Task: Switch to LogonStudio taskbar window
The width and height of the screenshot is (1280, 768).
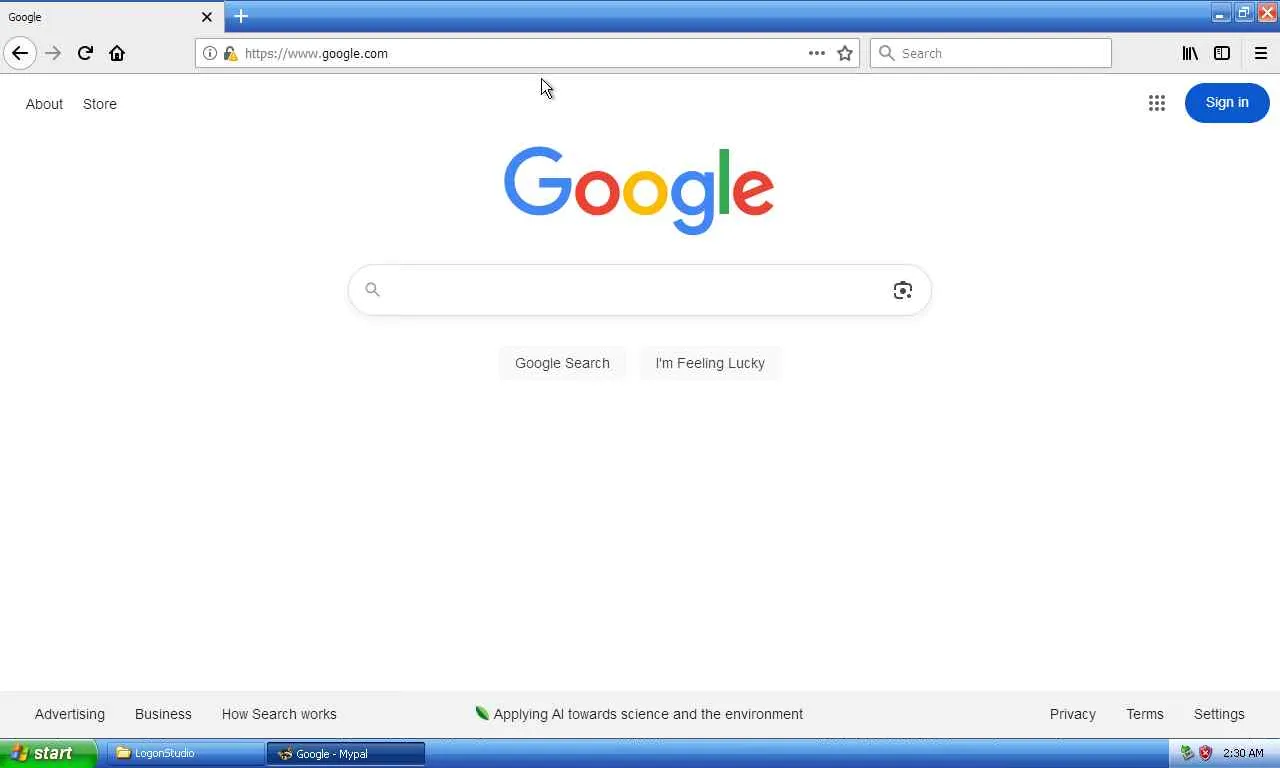Action: click(x=186, y=753)
